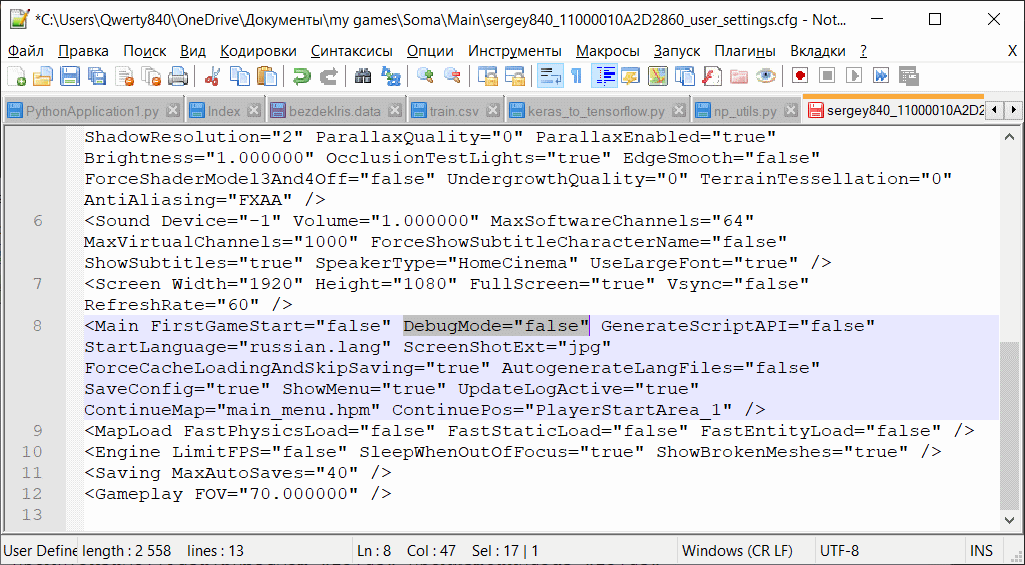Print the document using printer icon
The height and width of the screenshot is (565, 1025).
click(178, 77)
